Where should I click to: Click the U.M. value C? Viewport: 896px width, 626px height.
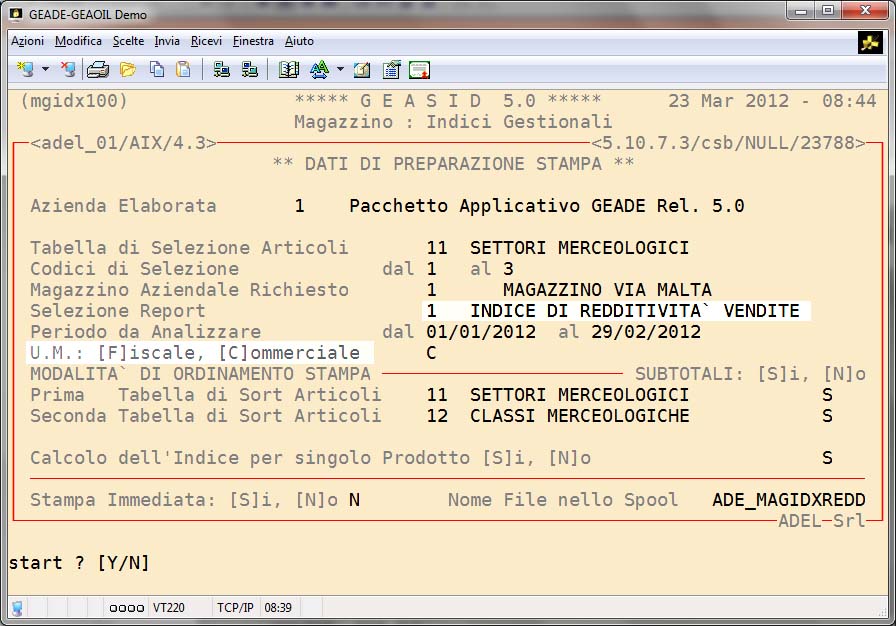(431, 353)
